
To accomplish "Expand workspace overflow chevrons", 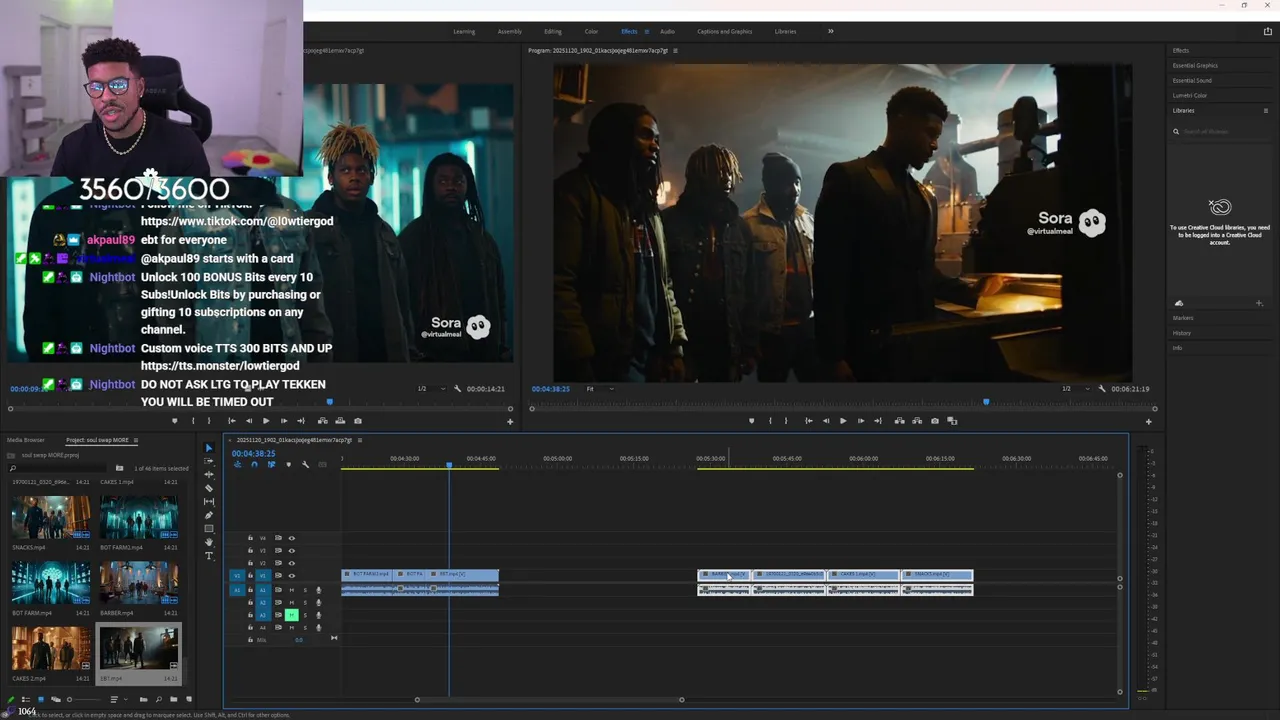I will tap(830, 31).
